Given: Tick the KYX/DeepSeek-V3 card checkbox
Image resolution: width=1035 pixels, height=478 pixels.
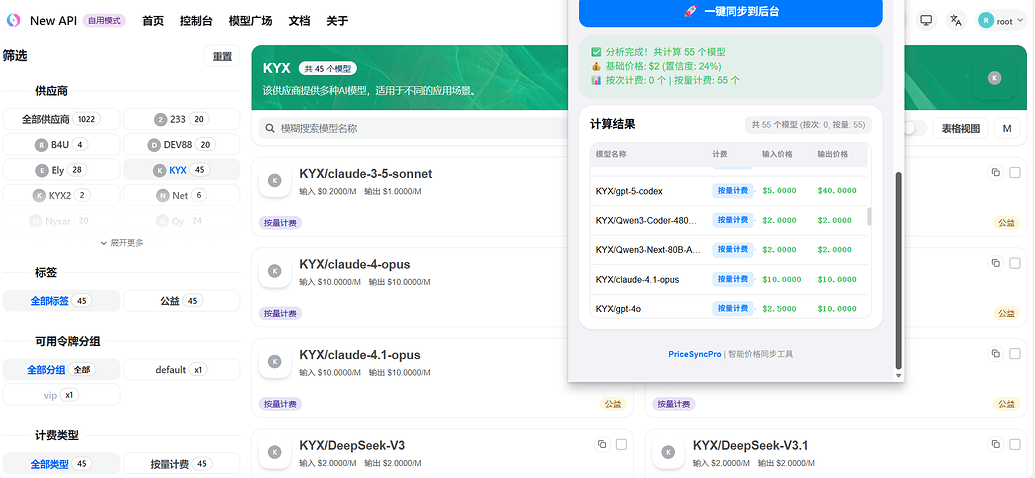Looking at the screenshot, I should (621, 444).
